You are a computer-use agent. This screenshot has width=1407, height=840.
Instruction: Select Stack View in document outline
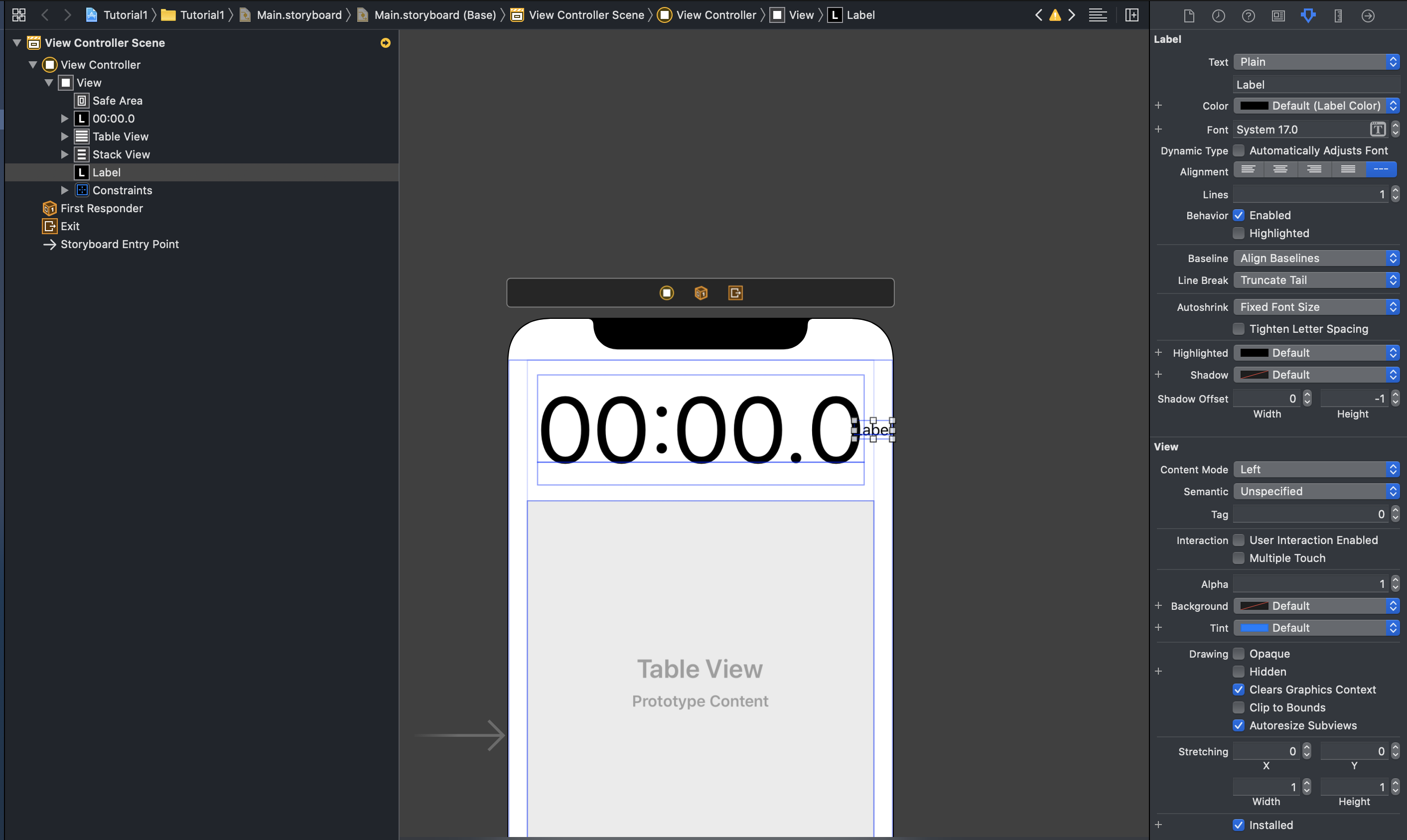point(121,154)
